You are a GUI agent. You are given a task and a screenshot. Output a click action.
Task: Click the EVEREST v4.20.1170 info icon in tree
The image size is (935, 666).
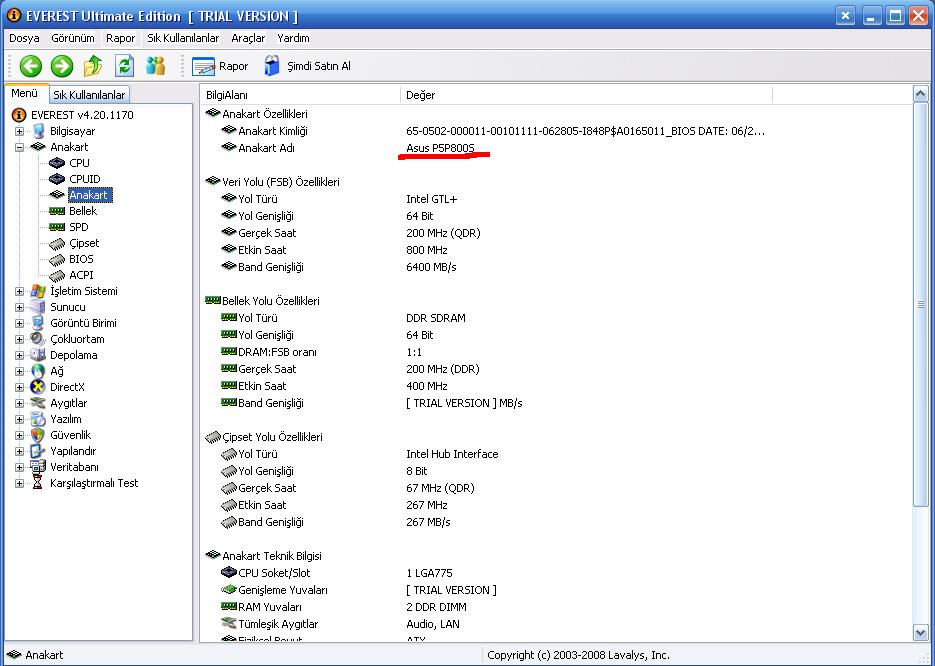tap(19, 114)
